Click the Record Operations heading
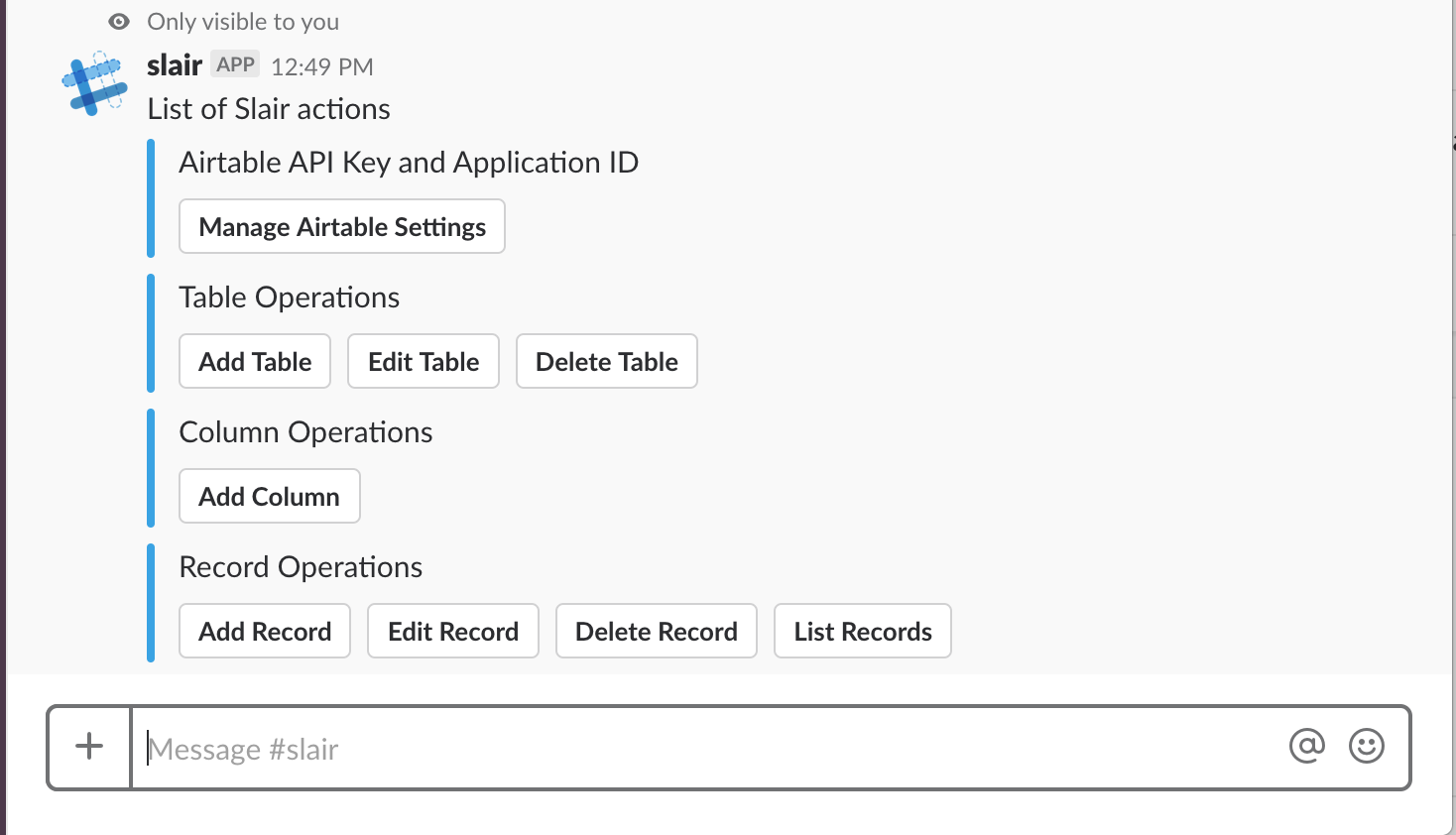 pyautogui.click(x=301, y=566)
